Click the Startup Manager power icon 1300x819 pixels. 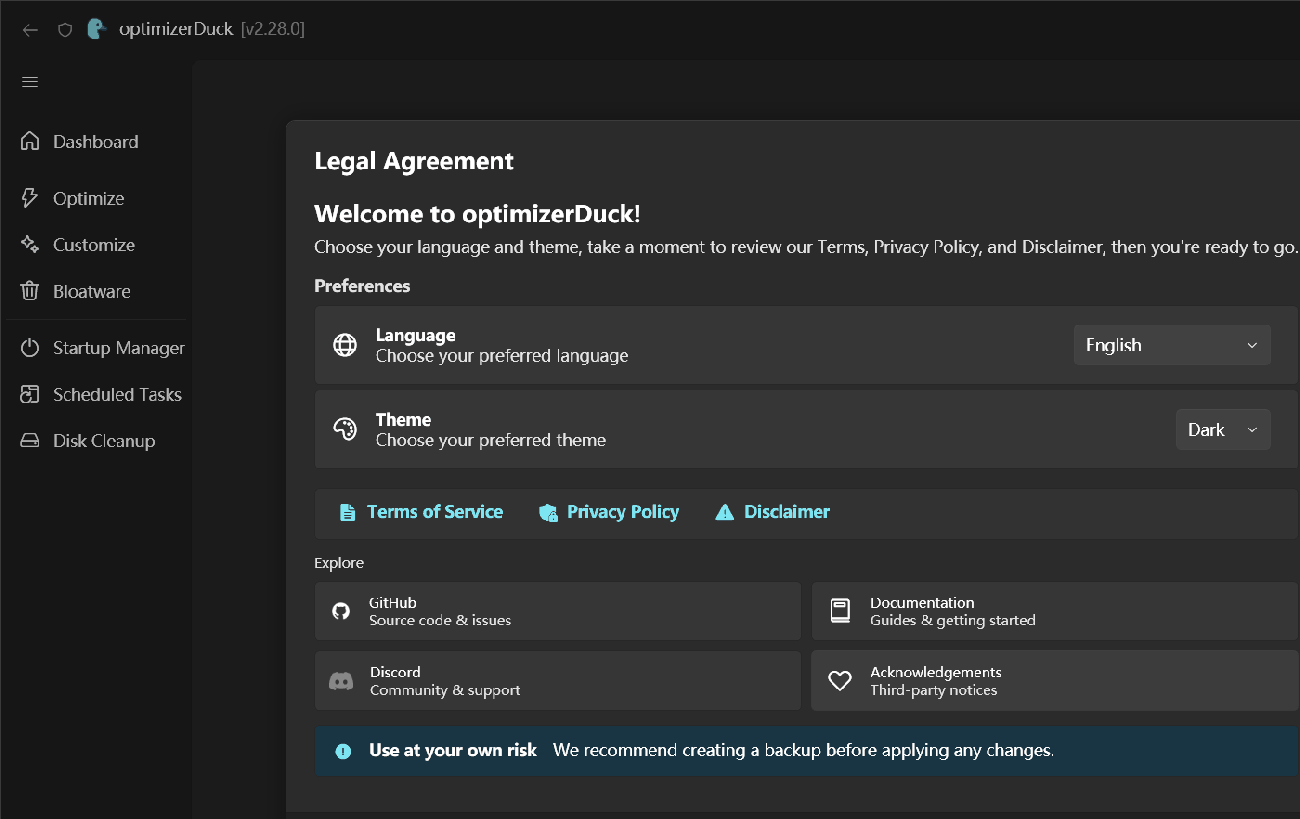coord(30,348)
